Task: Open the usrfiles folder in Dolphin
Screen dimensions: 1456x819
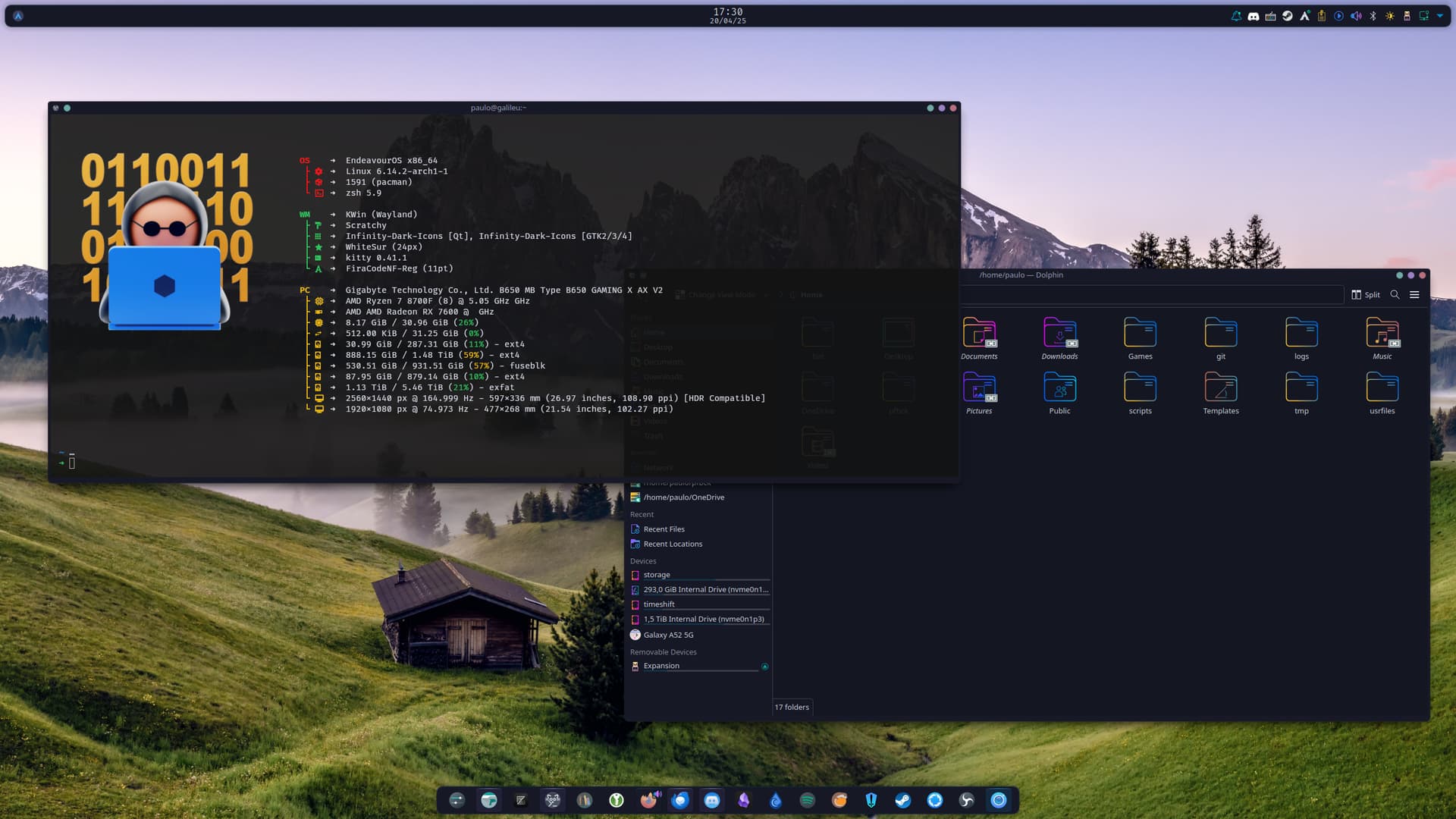Action: tap(1382, 393)
